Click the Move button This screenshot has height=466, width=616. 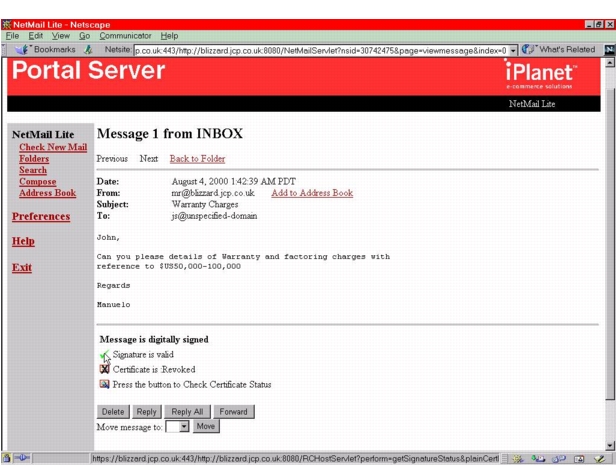pyautogui.click(x=206, y=426)
